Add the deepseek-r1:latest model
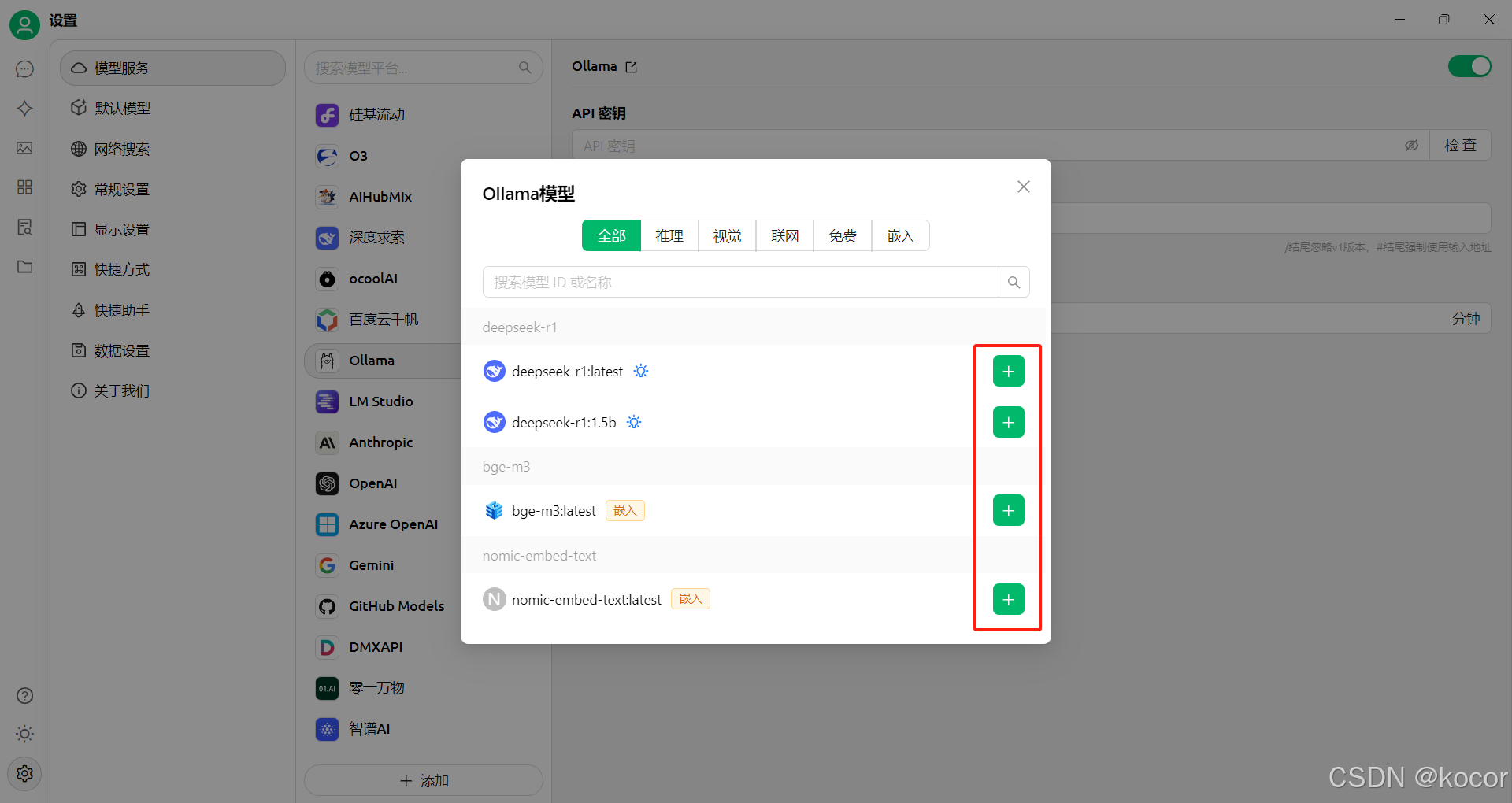The width and height of the screenshot is (1512, 803). (x=1008, y=371)
